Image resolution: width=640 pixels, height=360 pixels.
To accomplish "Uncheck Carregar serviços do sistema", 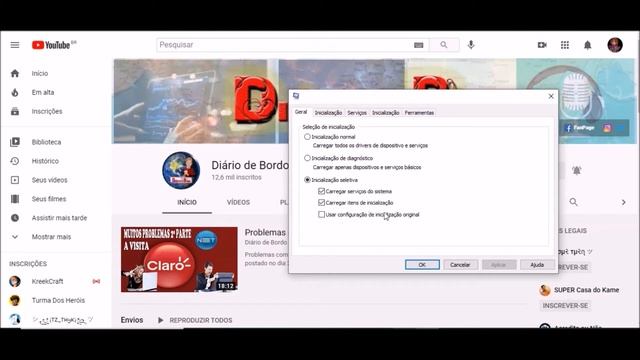I will (322, 191).
